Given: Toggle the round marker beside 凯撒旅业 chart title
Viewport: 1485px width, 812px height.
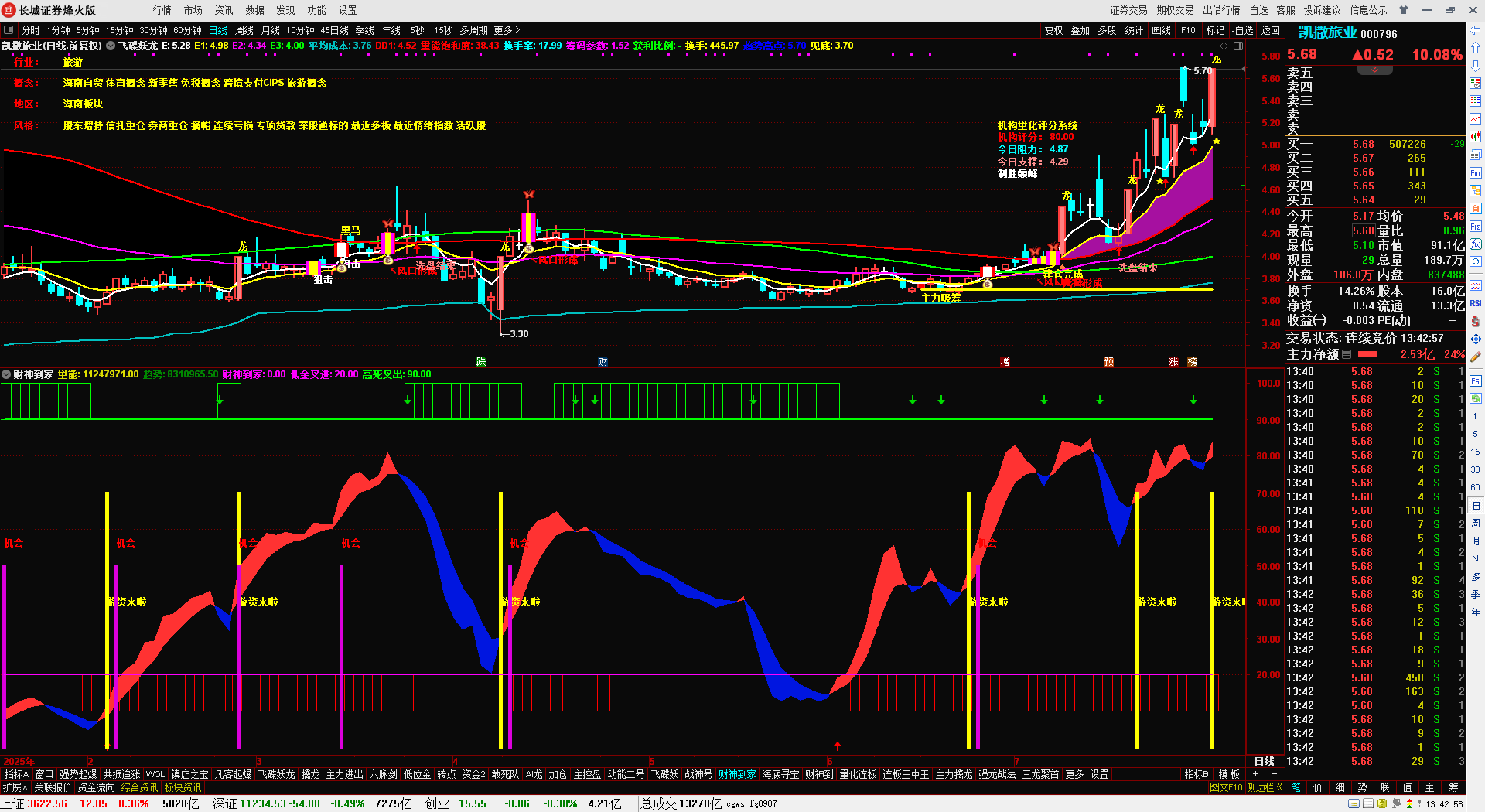Looking at the screenshot, I should 111,46.
